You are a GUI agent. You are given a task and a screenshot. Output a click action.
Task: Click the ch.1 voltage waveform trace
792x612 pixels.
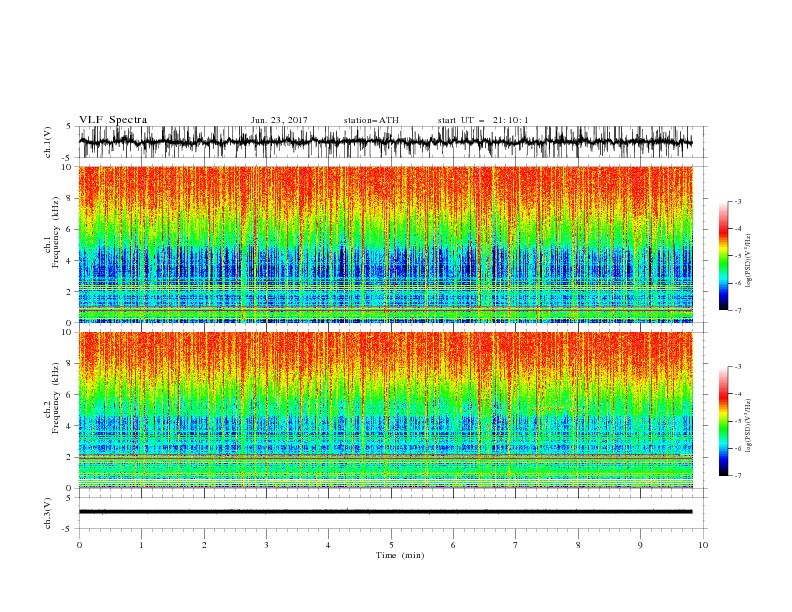pos(385,142)
